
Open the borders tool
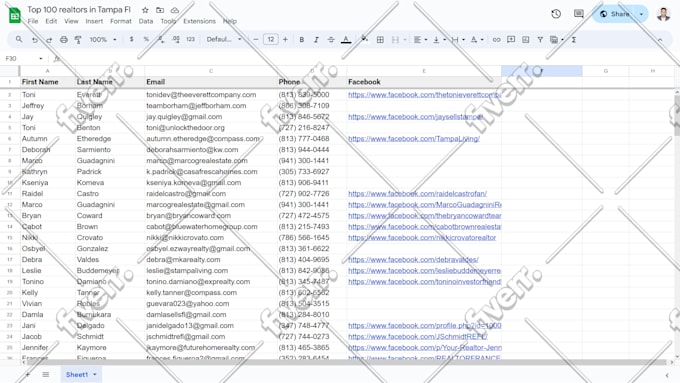pos(380,39)
